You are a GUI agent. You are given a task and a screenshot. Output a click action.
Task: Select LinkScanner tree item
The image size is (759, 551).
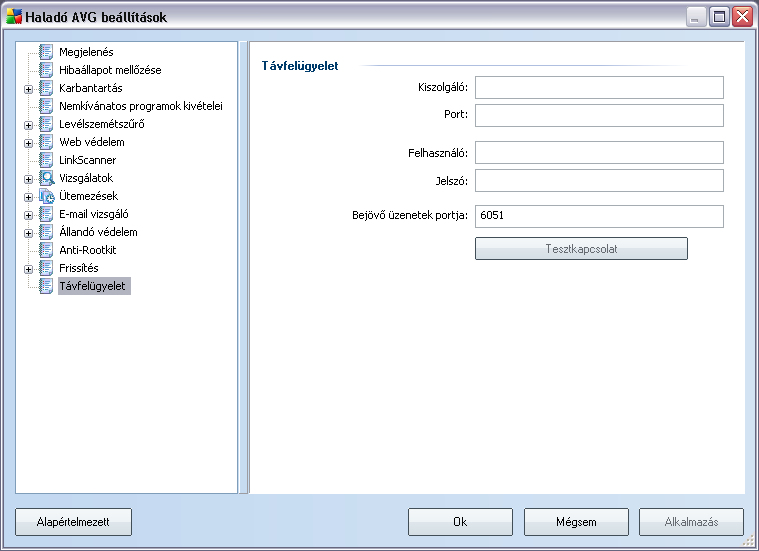[88, 160]
